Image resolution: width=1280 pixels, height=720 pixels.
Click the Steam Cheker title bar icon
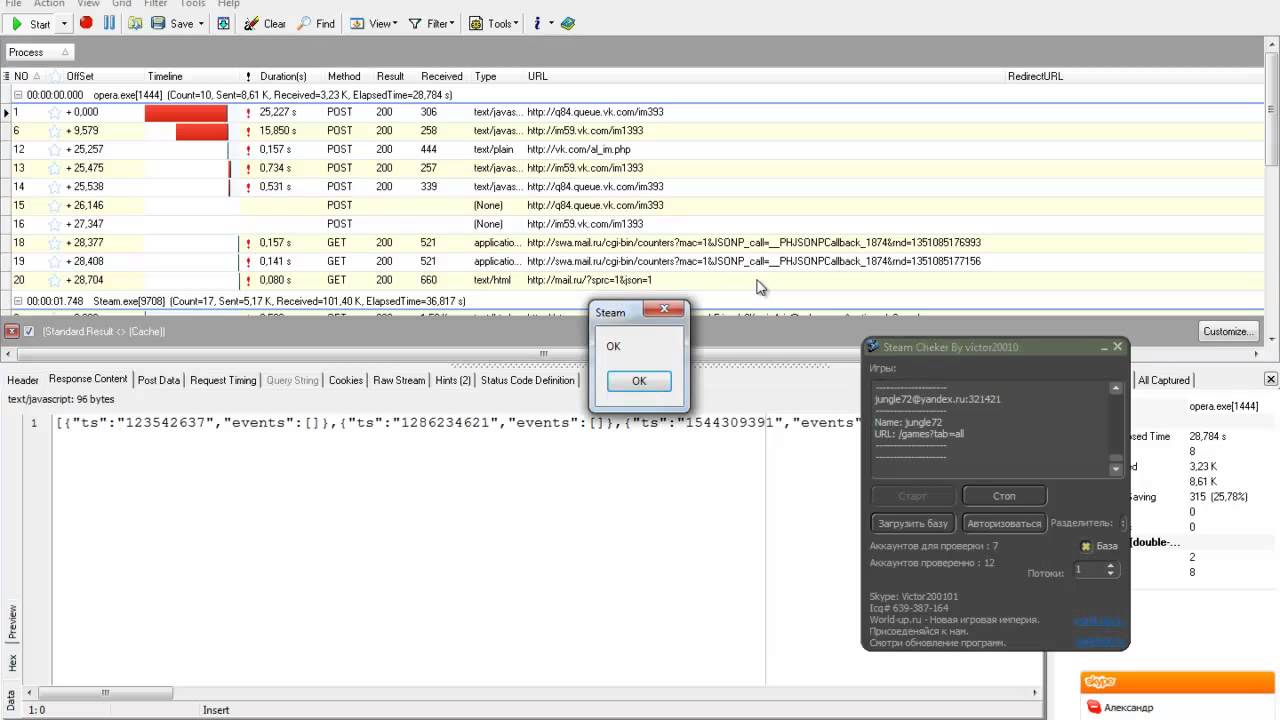(x=873, y=347)
